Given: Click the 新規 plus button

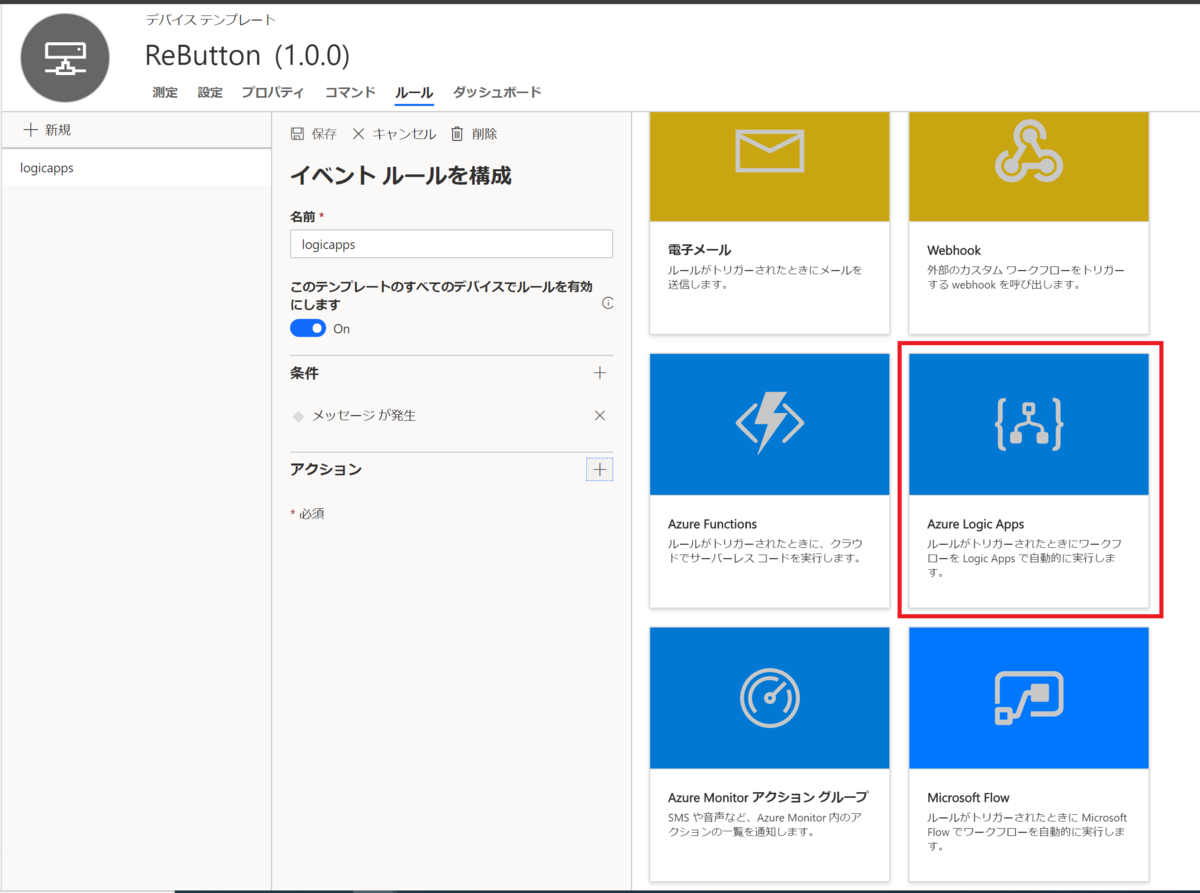Looking at the screenshot, I should pyautogui.click(x=47, y=130).
